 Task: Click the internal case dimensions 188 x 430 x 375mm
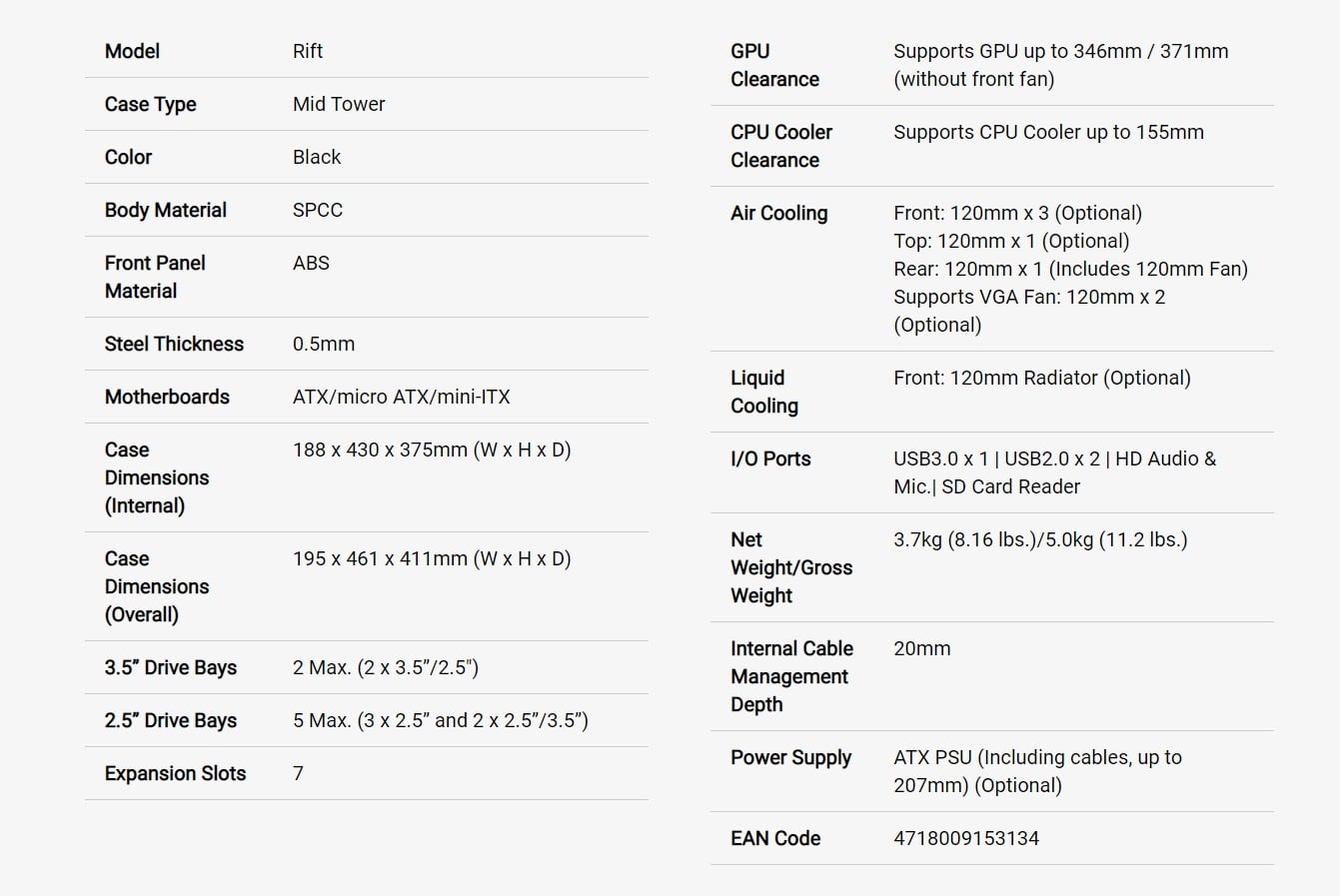432,449
